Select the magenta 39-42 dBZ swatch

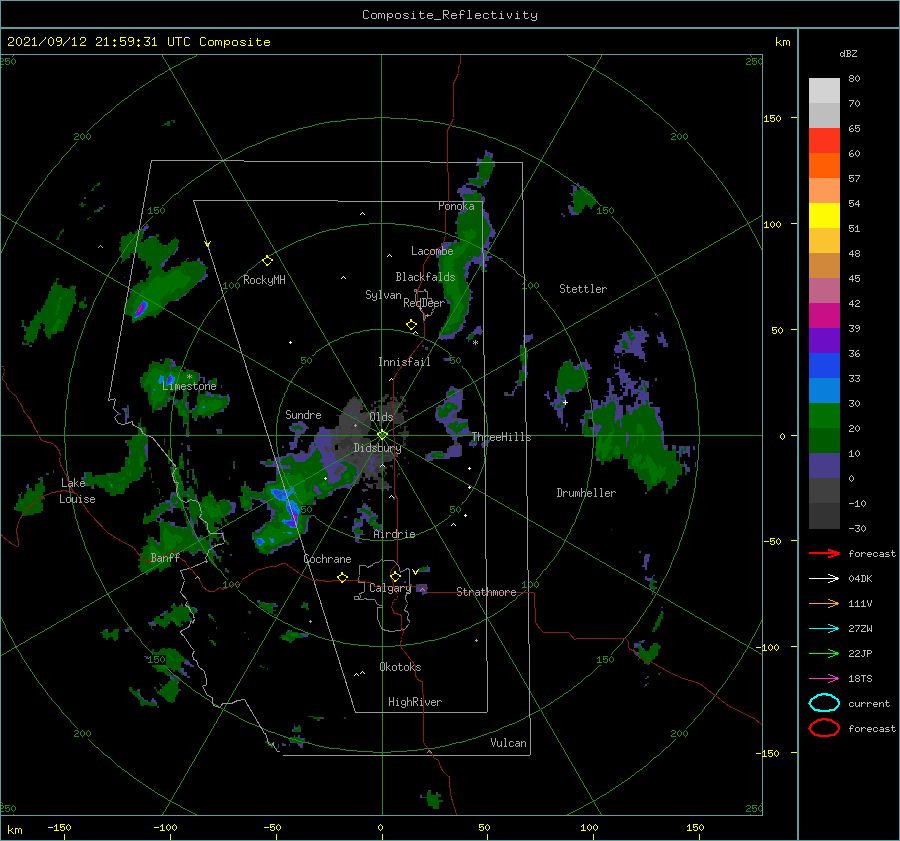[824, 316]
